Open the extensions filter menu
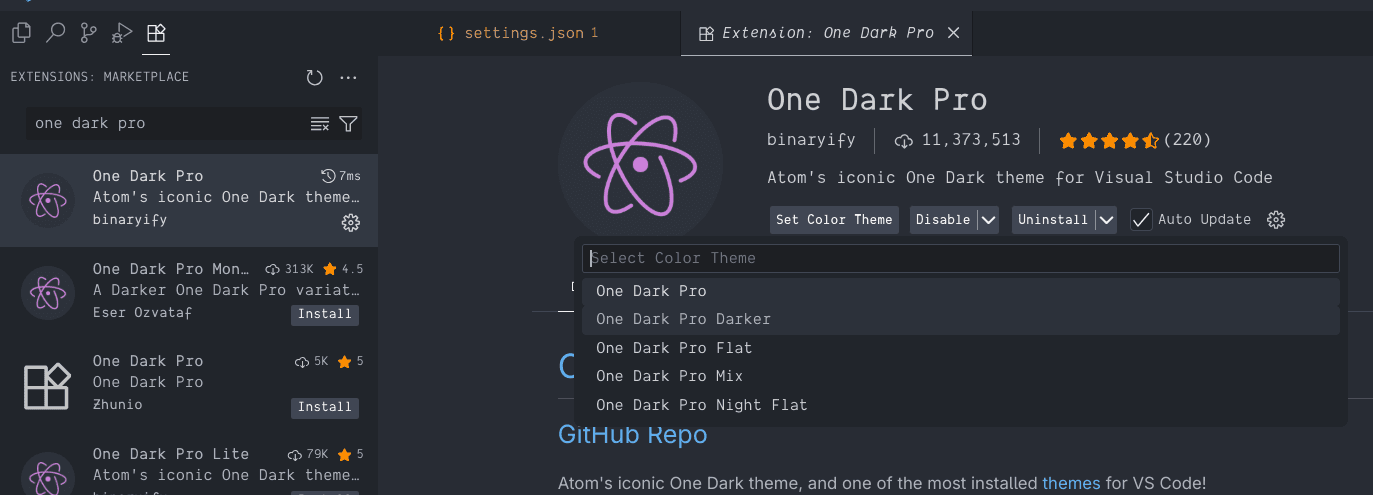Image resolution: width=1373 pixels, height=495 pixels. (348, 124)
